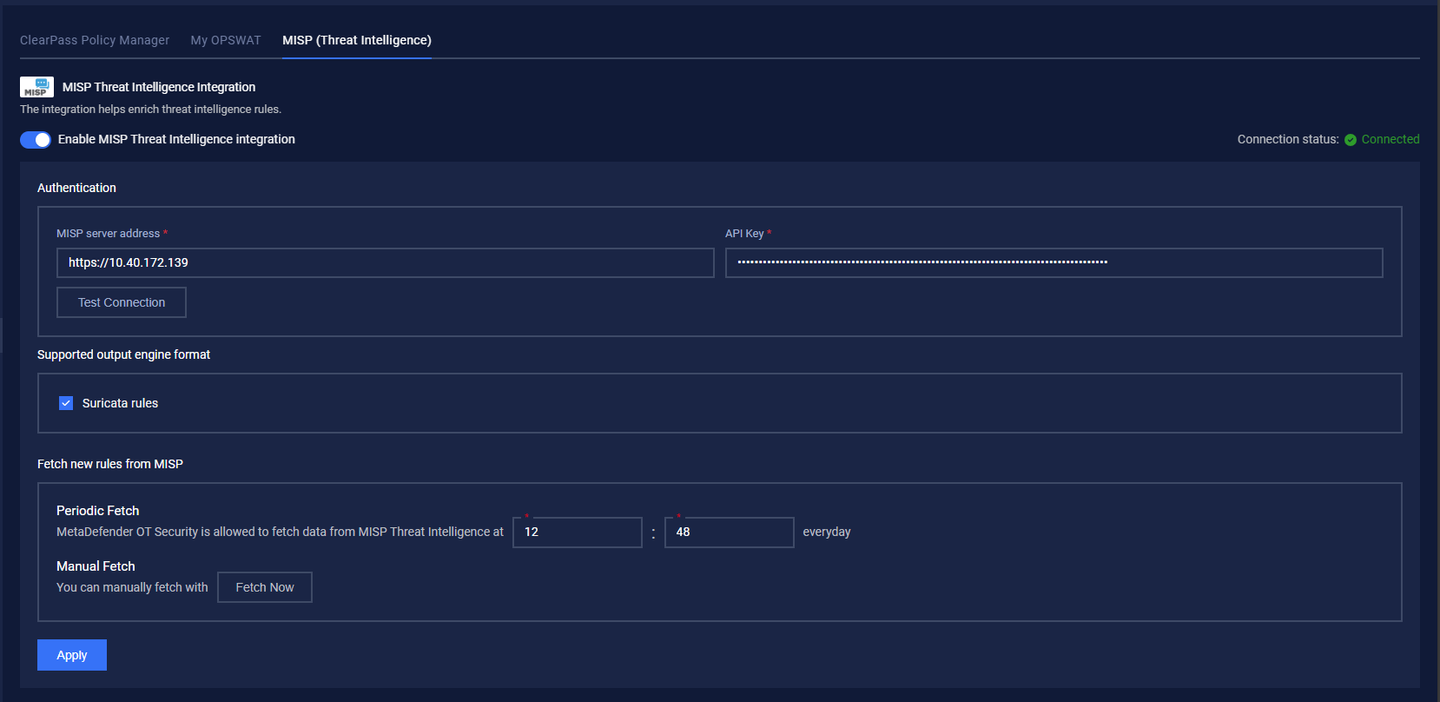Click the Supported output engine format heading

[124, 355]
